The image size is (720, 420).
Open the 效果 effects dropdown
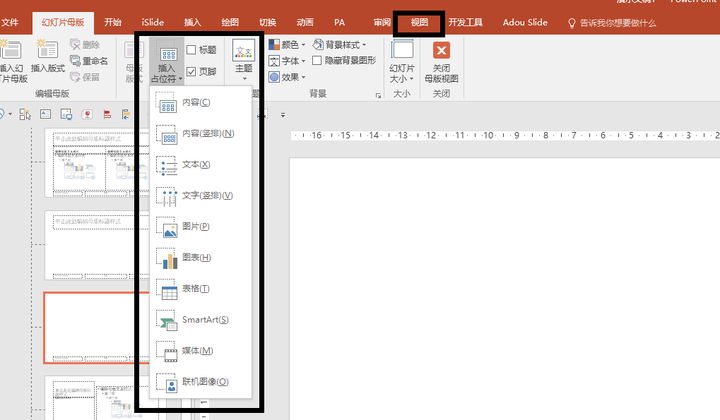[287, 77]
